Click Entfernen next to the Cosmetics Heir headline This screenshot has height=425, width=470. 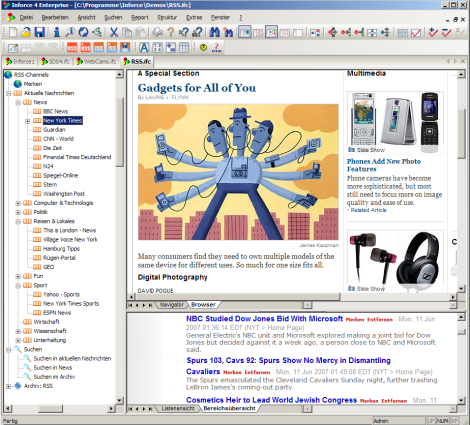click(394, 401)
